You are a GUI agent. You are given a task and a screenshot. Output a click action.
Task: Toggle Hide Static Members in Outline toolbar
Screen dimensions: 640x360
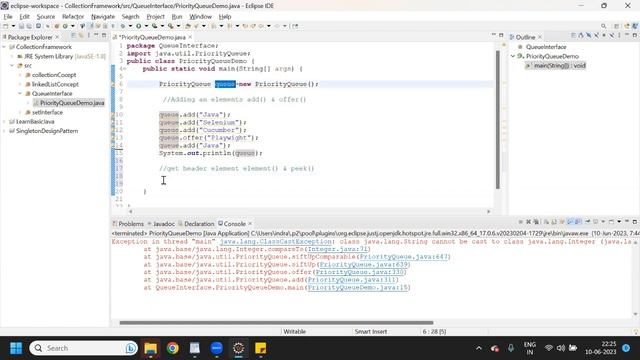coord(597,36)
